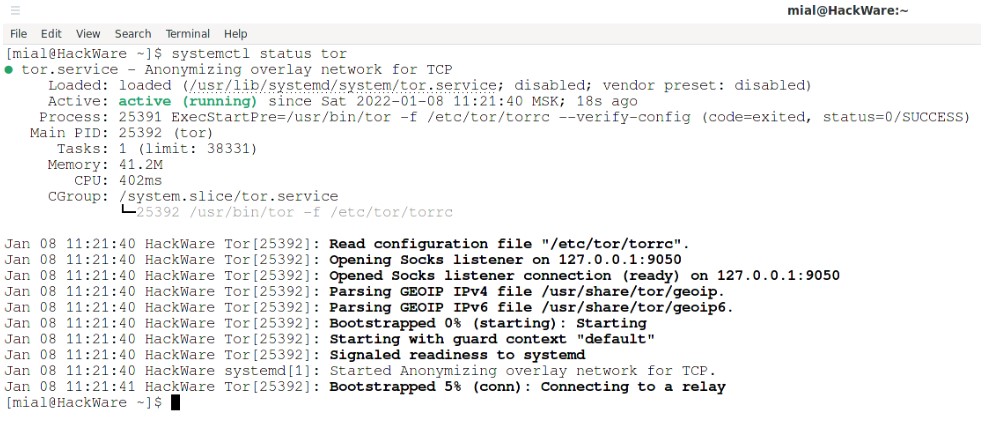The image size is (991, 435).
Task: Click the terminal cursor block at the prompt
Action: 175,402
